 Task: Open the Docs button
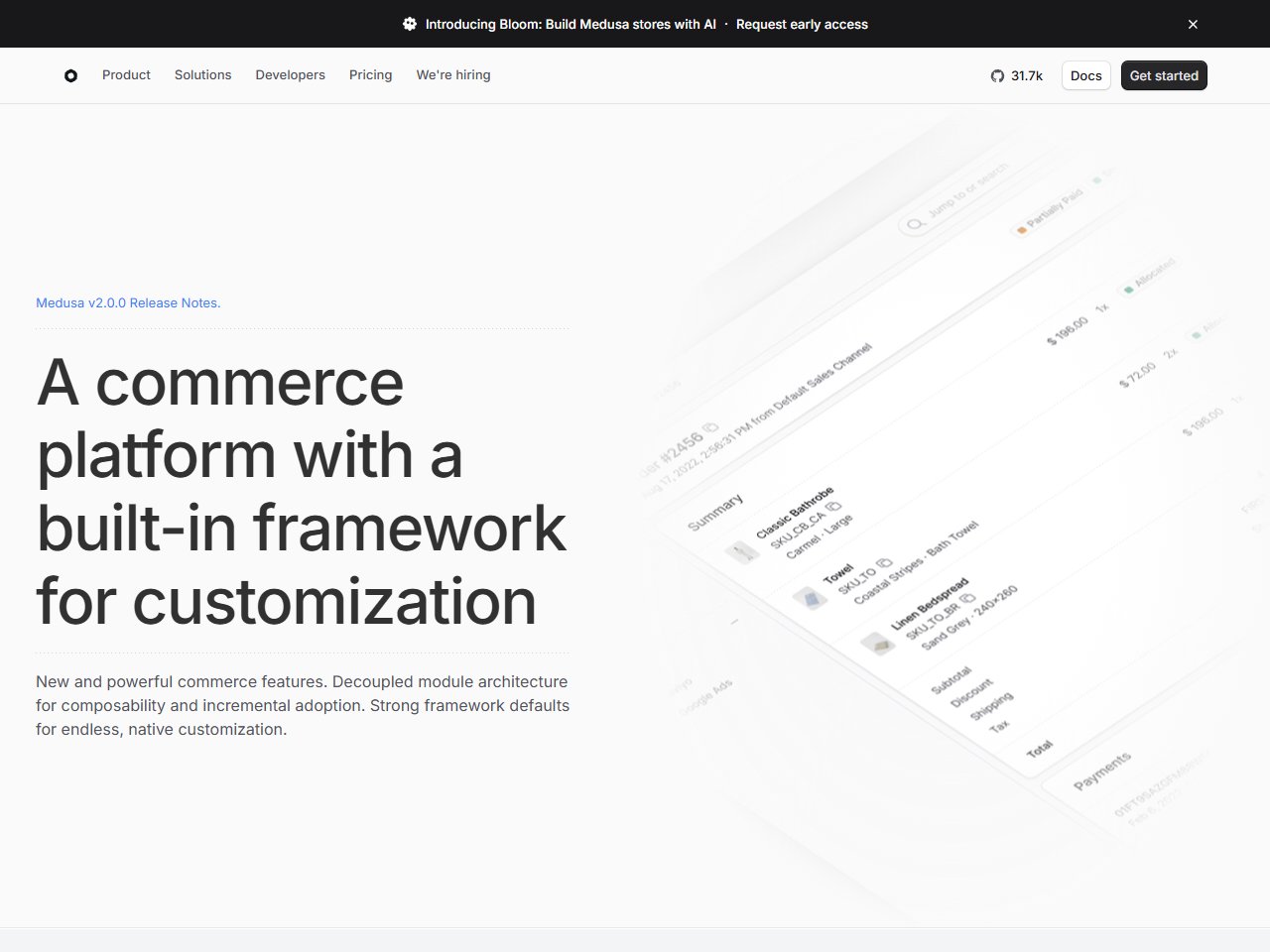coord(1085,75)
